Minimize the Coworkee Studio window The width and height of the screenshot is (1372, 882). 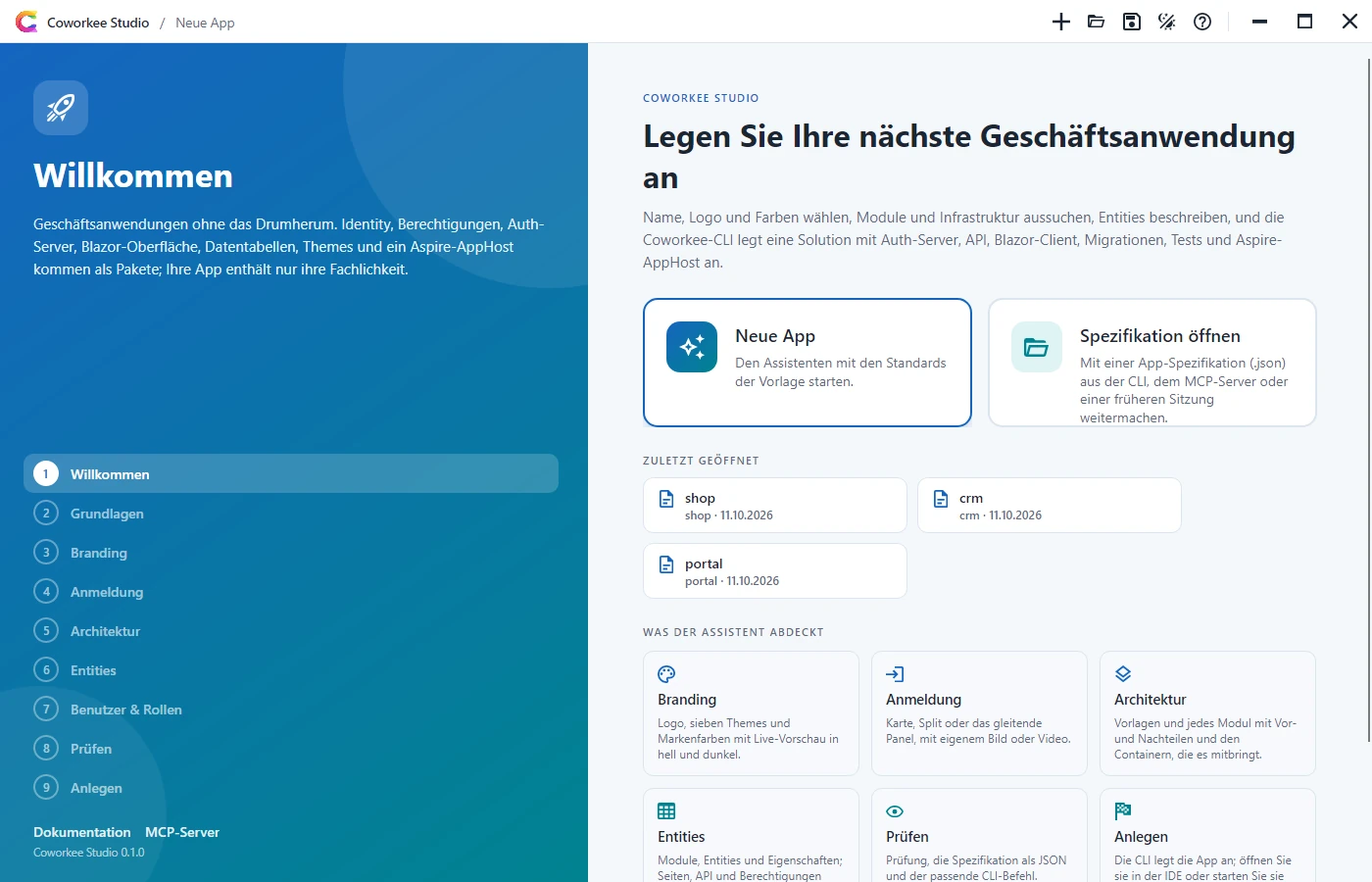coord(1260,22)
